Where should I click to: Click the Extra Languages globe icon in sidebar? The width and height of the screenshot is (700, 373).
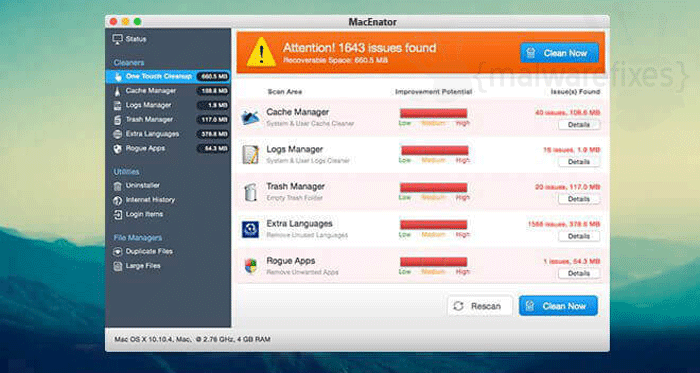coord(117,134)
